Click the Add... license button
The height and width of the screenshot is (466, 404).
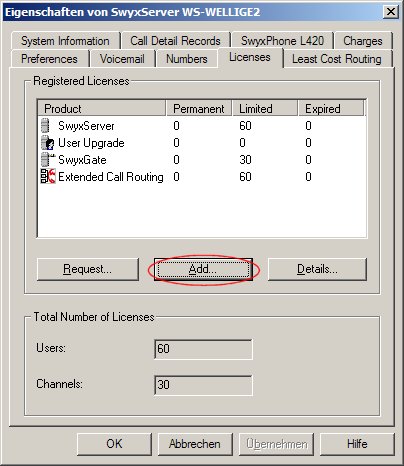203,269
